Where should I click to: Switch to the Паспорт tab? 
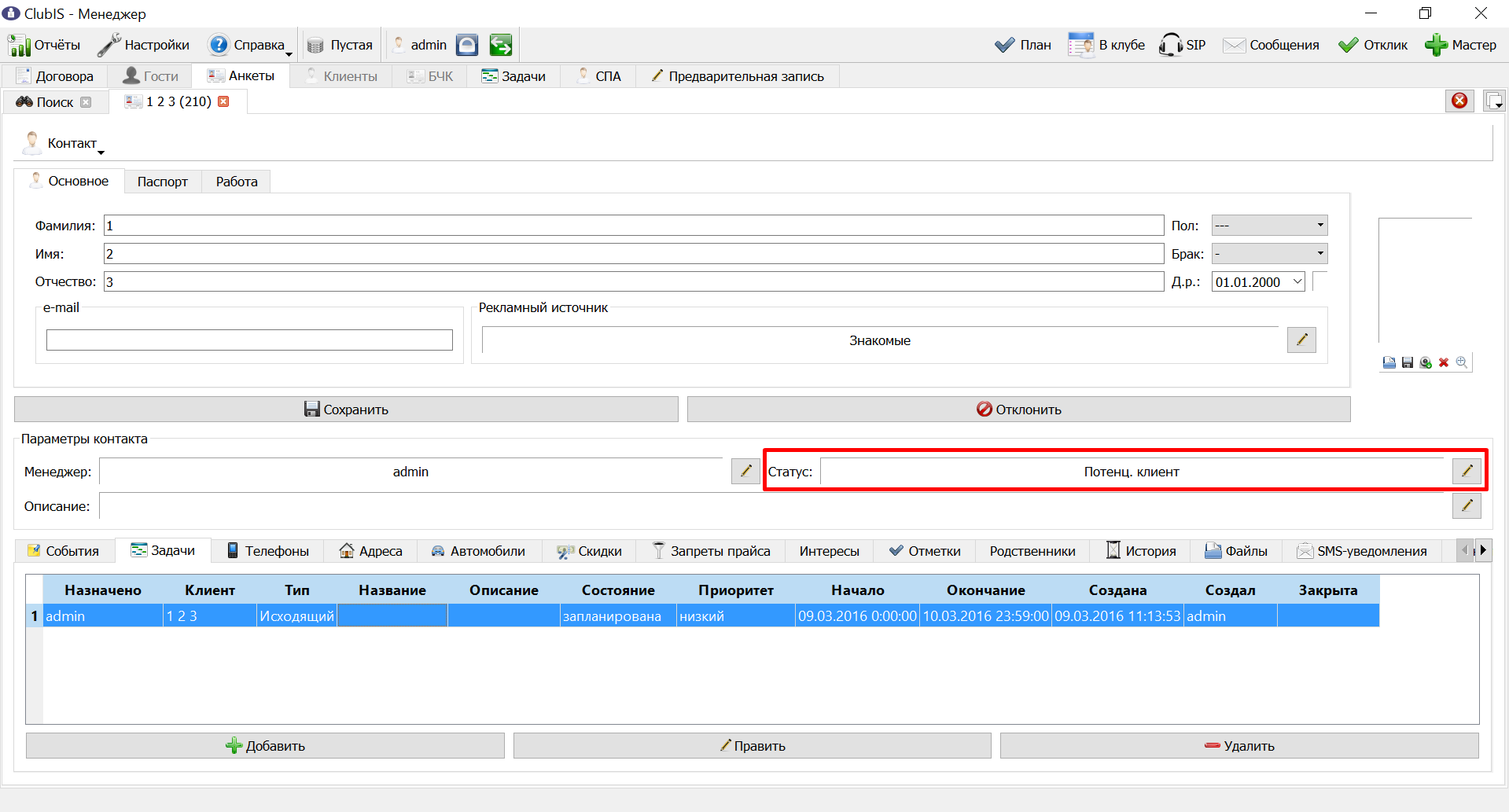pos(163,182)
